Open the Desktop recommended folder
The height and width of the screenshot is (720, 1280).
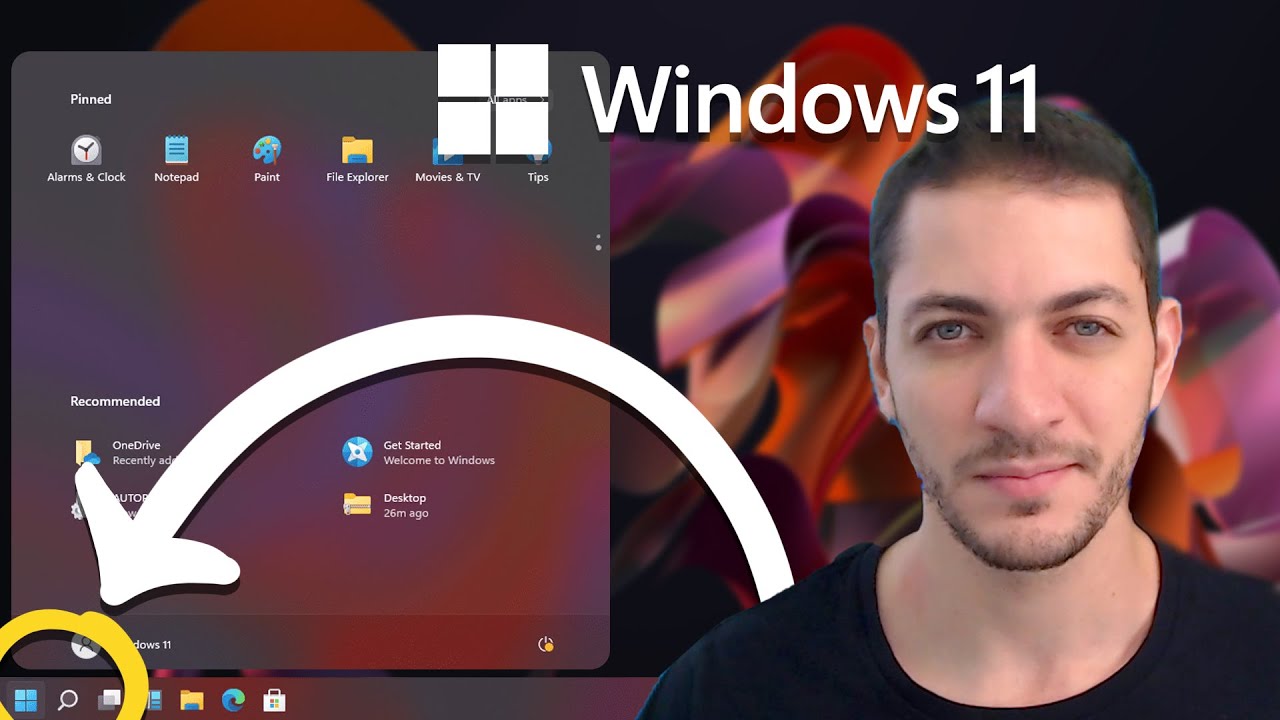coord(386,505)
